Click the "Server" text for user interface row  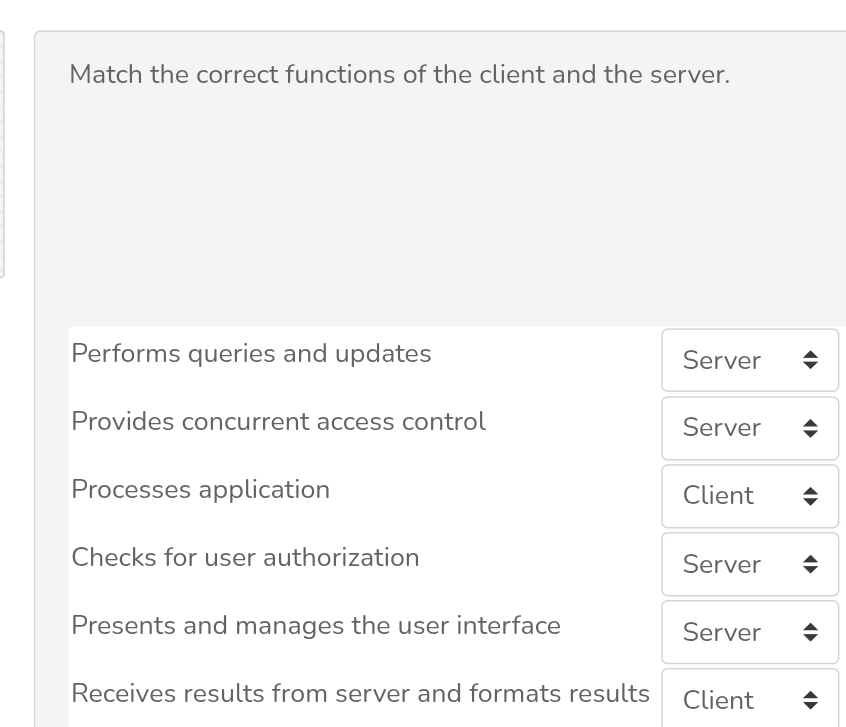722,632
